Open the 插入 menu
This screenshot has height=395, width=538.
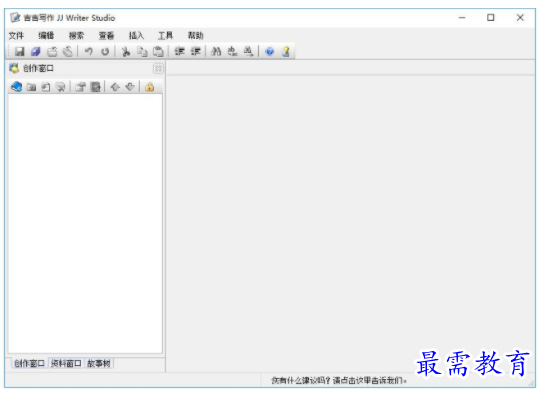[x=136, y=35]
